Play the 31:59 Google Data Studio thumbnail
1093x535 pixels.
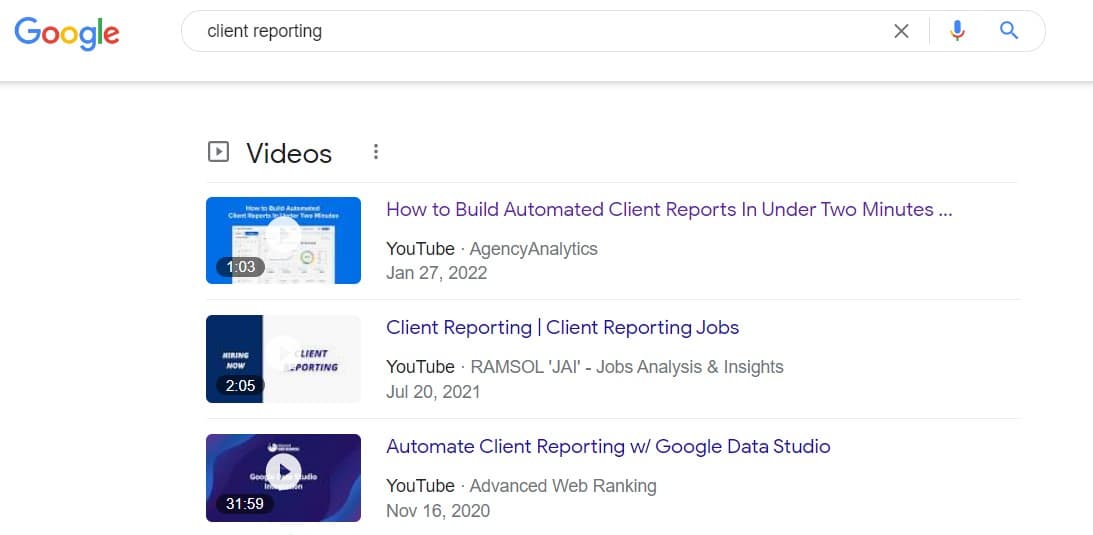click(284, 478)
